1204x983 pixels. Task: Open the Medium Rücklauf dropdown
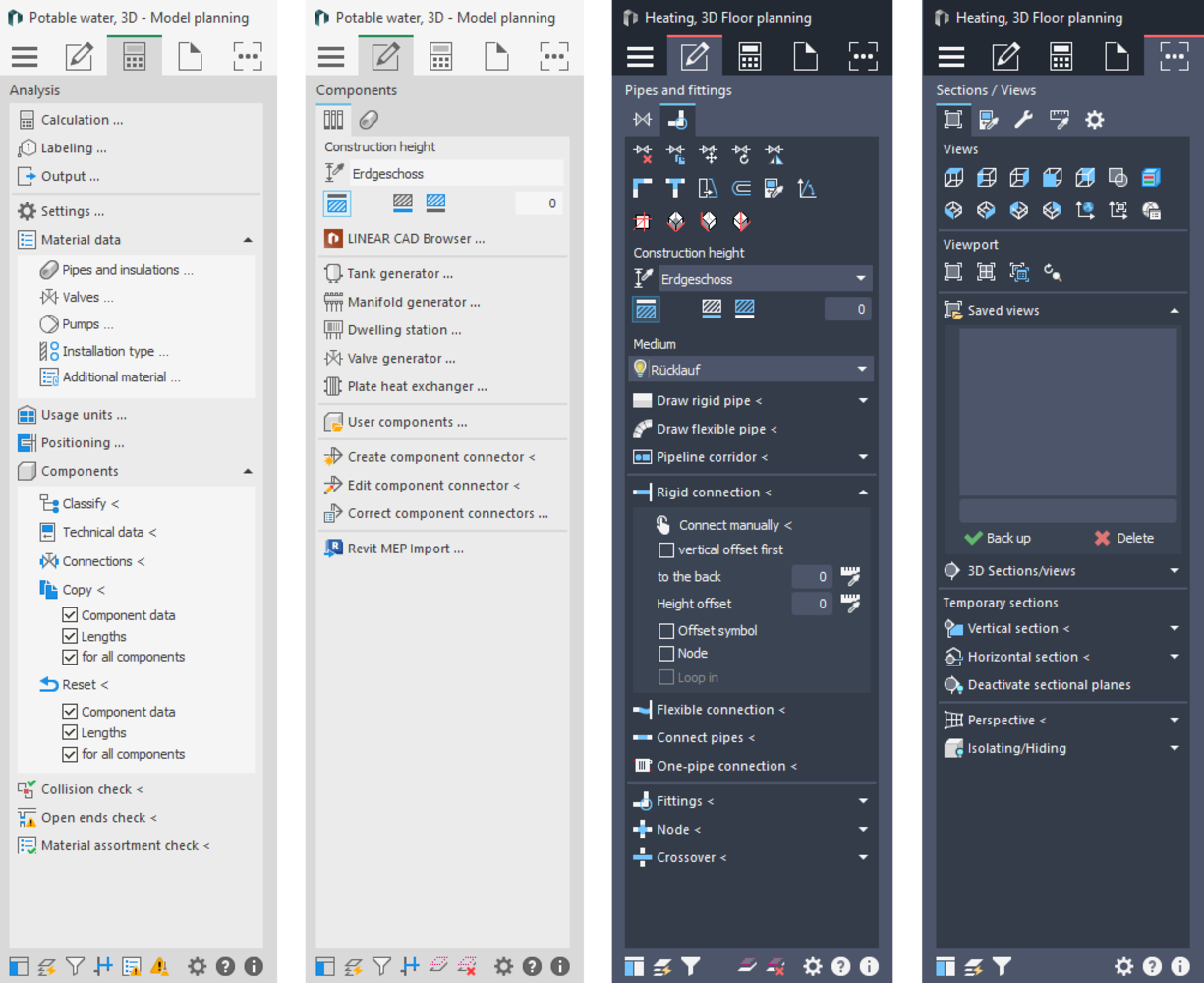click(x=751, y=370)
